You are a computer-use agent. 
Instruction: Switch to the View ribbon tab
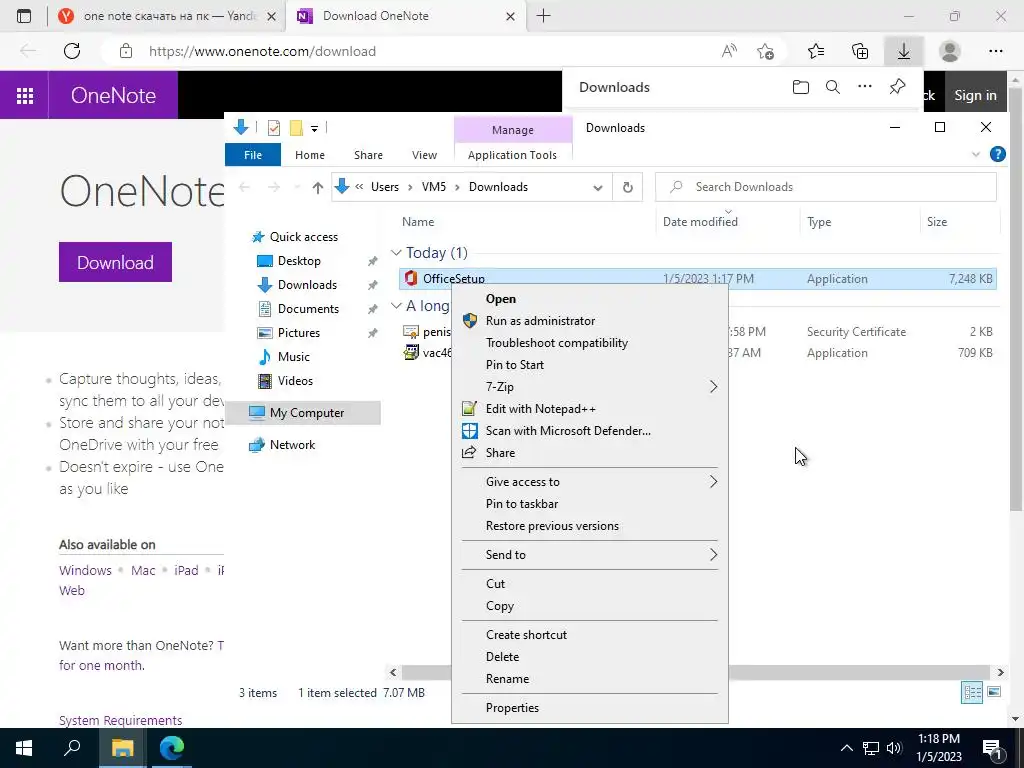[424, 155]
